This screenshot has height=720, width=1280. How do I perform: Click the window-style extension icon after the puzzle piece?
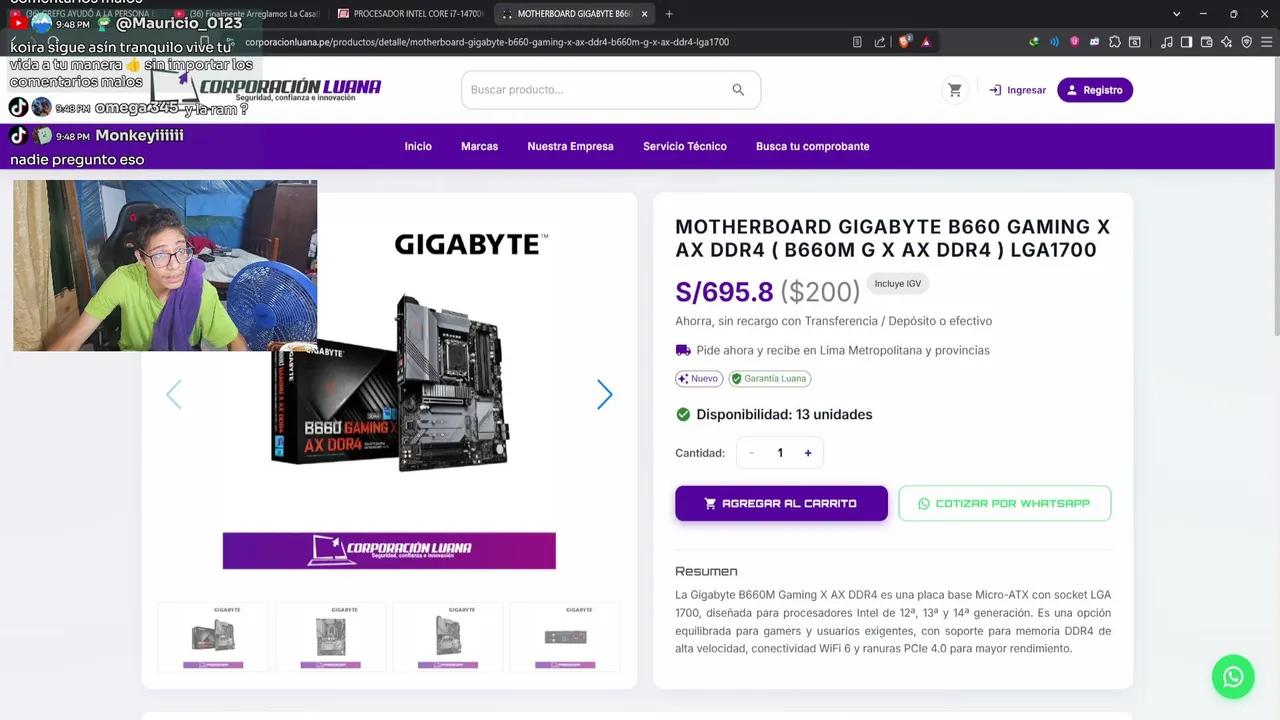(x=1134, y=42)
